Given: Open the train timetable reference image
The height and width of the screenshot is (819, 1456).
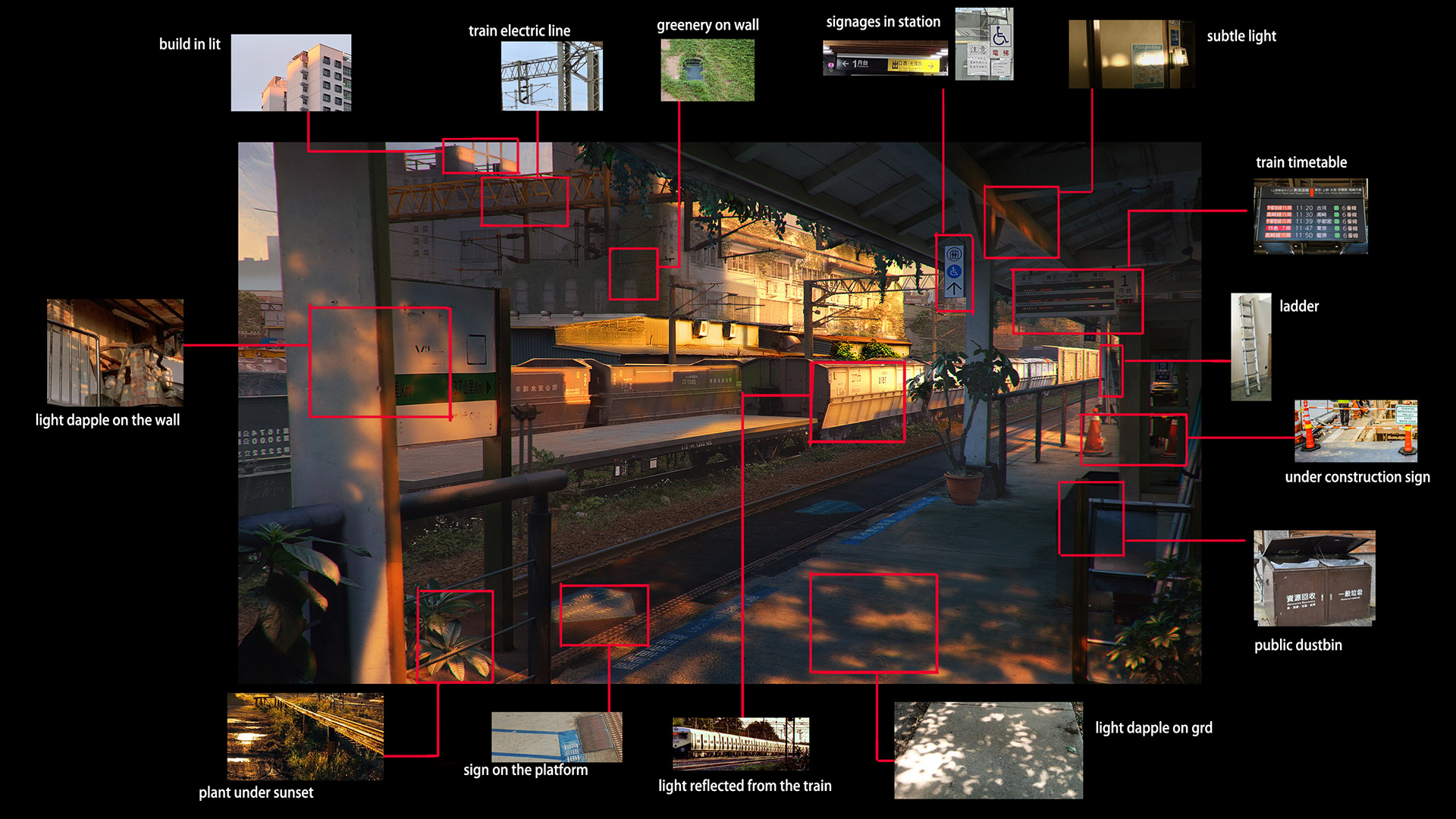Looking at the screenshot, I should pyautogui.click(x=1310, y=216).
